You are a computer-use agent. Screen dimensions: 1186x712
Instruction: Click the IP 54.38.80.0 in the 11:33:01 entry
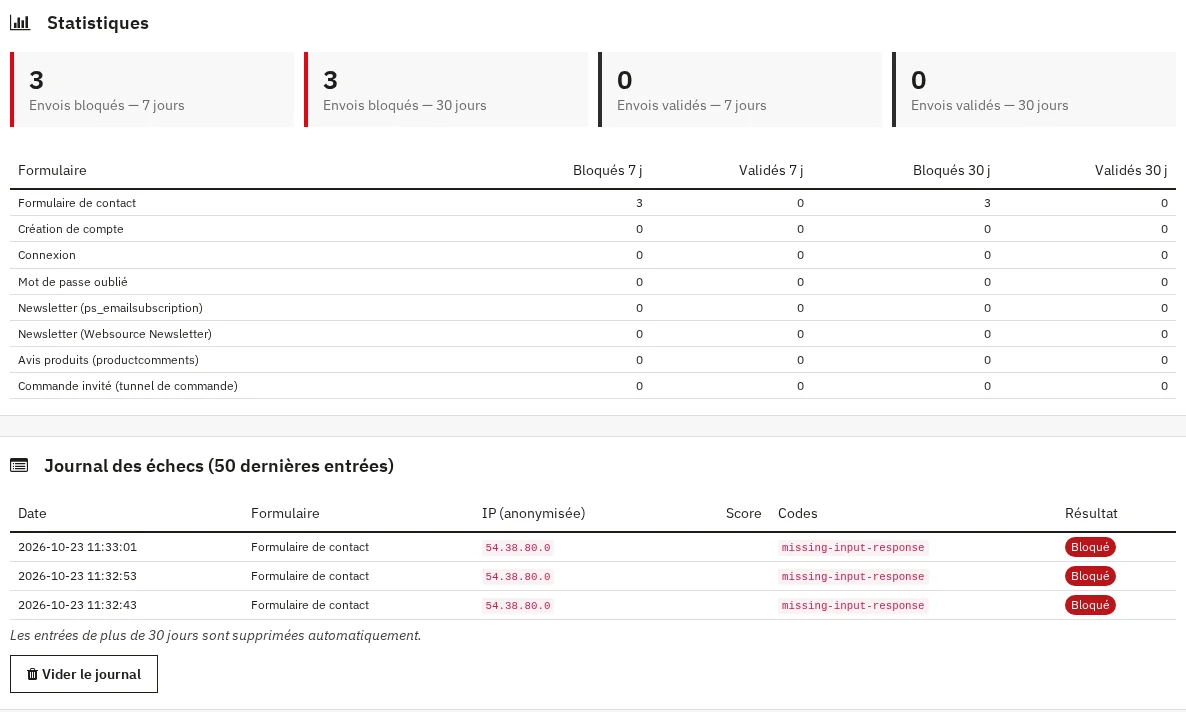[x=518, y=548]
